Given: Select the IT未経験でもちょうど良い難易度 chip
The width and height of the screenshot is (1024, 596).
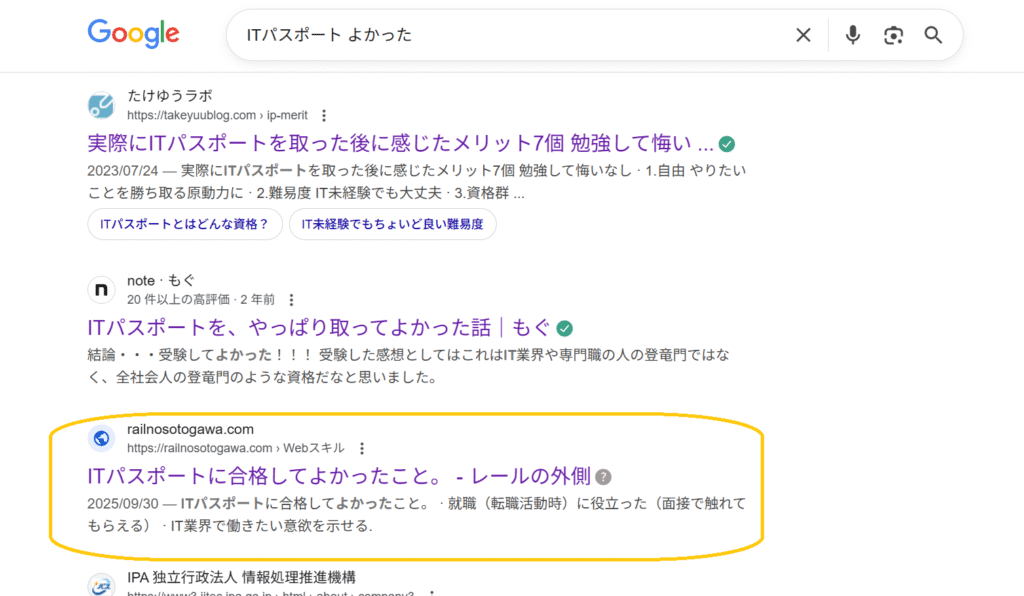Looking at the screenshot, I should [392, 225].
